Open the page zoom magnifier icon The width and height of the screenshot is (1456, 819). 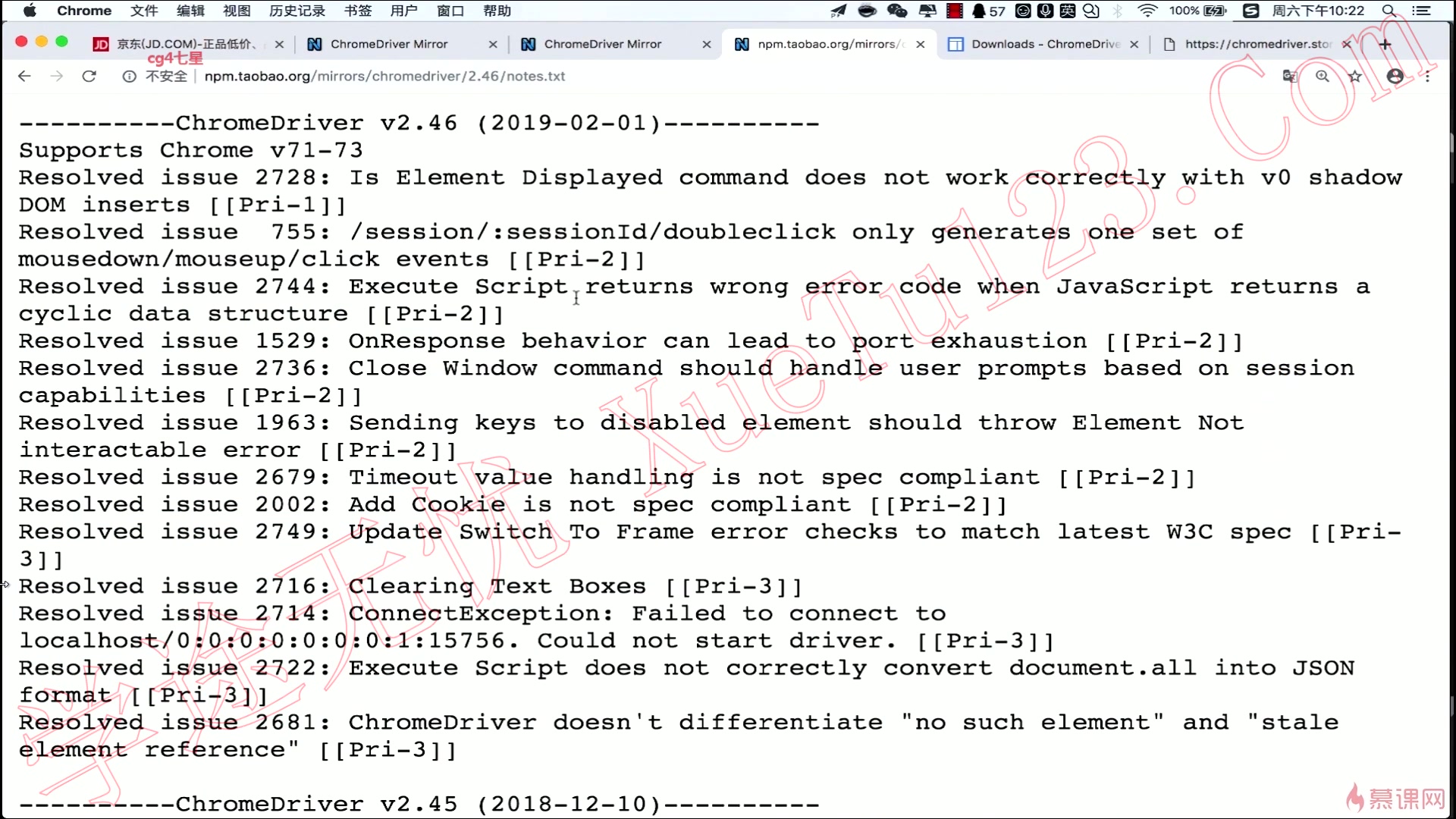[x=1323, y=76]
